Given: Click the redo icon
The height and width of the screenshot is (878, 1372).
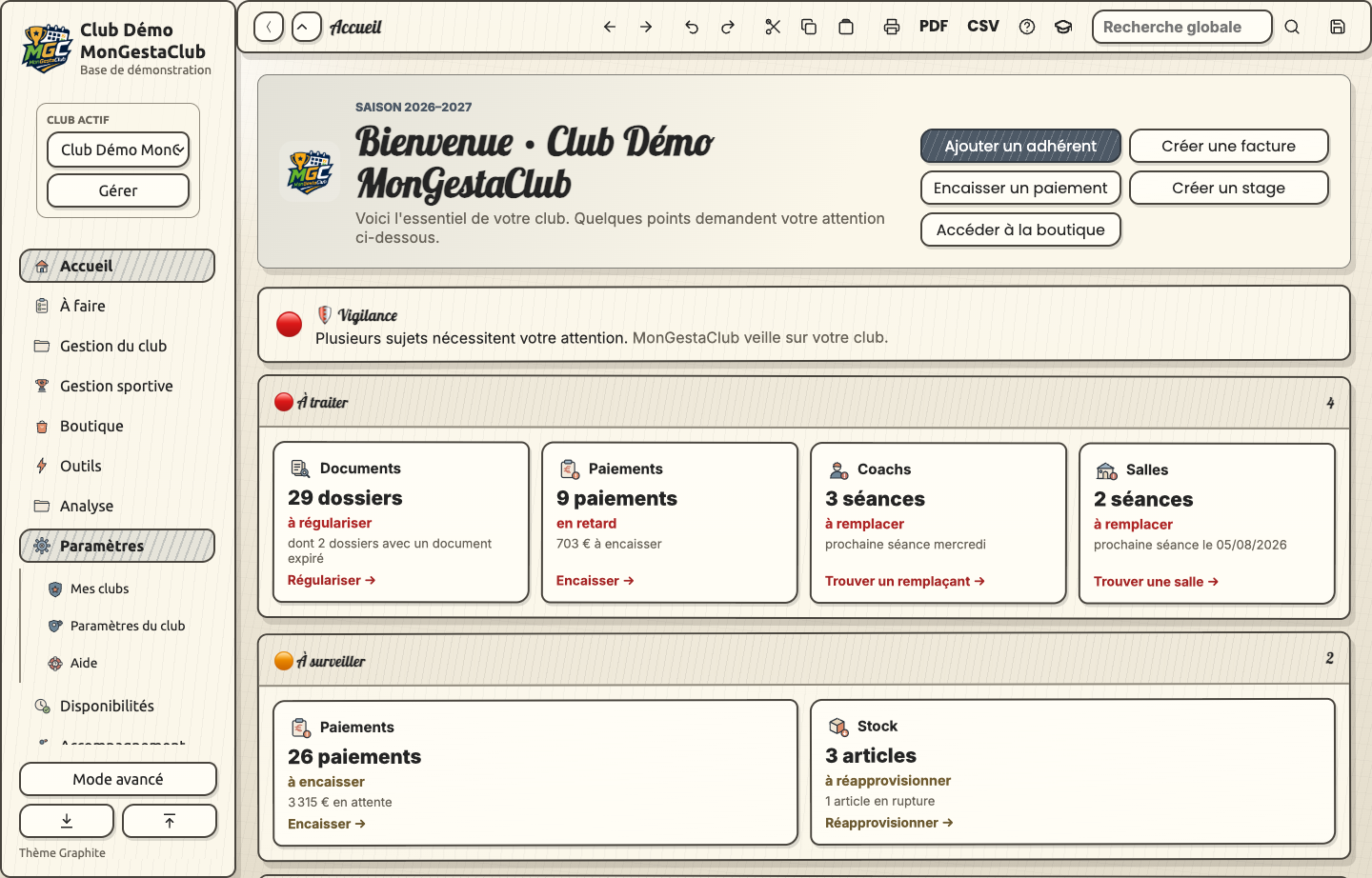Looking at the screenshot, I should coord(728,27).
